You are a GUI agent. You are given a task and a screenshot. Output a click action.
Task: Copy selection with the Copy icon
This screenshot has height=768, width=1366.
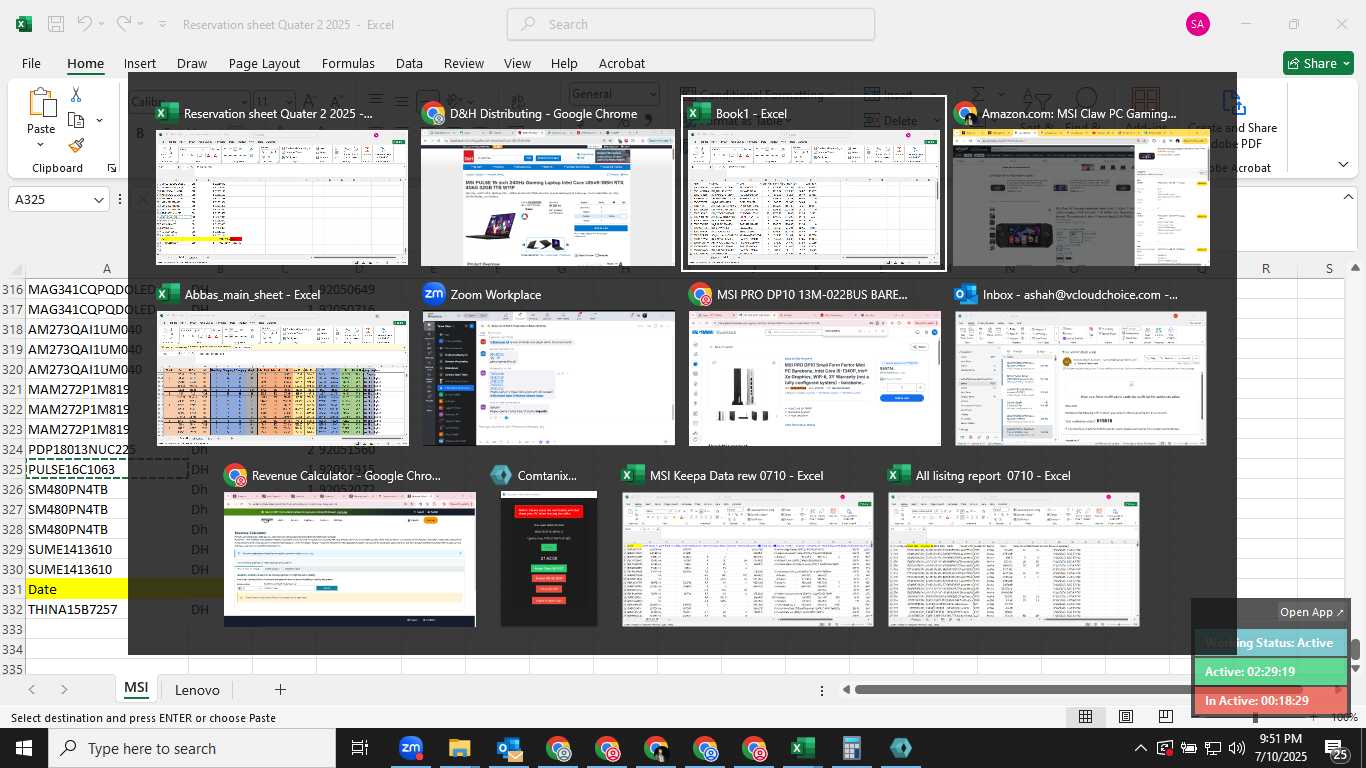click(x=76, y=120)
